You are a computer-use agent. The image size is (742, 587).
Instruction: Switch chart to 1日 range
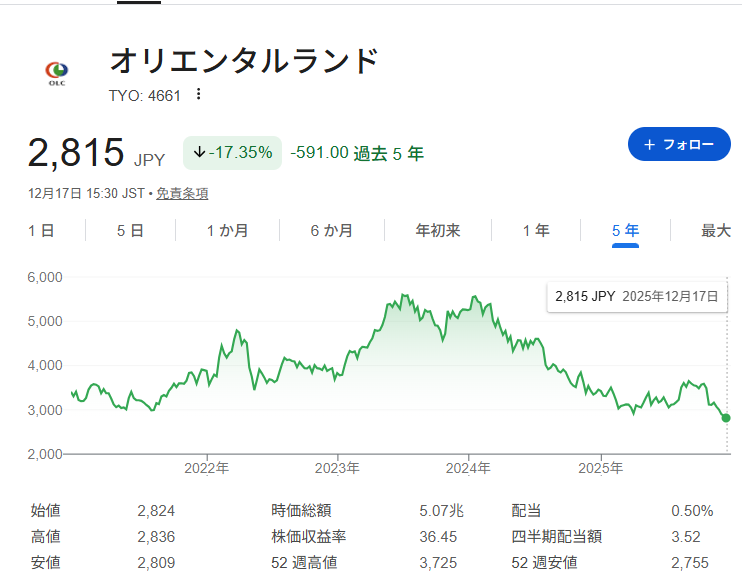(41, 231)
